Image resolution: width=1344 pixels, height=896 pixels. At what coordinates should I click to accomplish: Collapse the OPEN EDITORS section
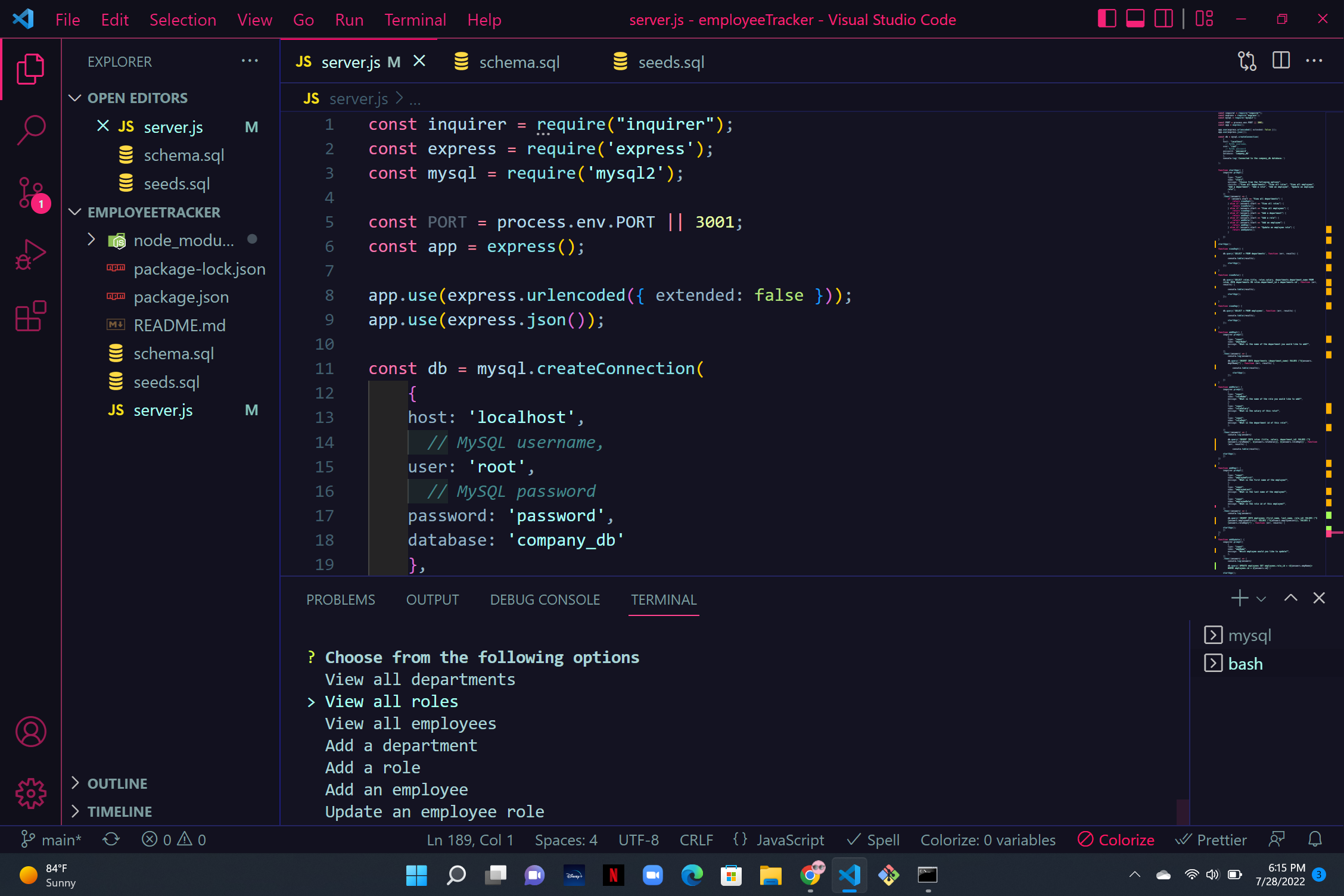pos(75,98)
